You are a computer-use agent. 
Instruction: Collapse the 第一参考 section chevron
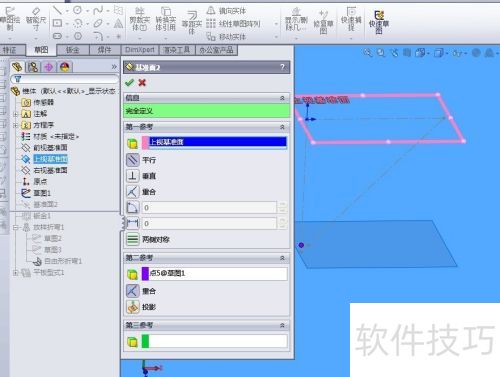[x=282, y=127]
